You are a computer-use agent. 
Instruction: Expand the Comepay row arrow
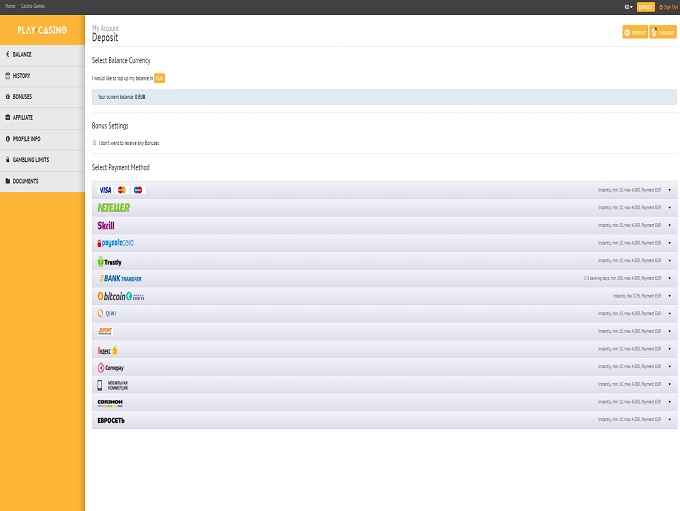pos(670,368)
